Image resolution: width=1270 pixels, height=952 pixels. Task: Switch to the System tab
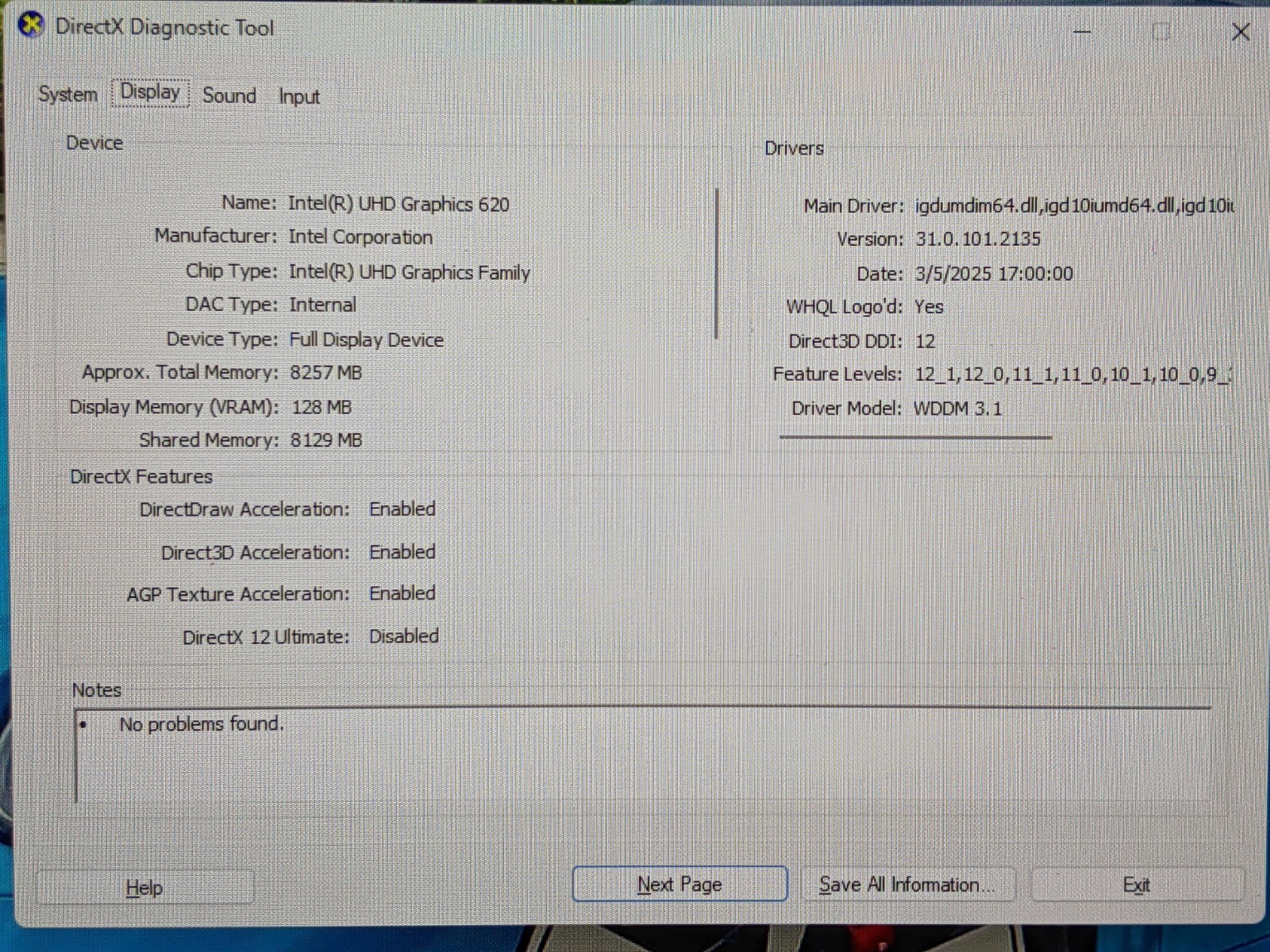[67, 94]
